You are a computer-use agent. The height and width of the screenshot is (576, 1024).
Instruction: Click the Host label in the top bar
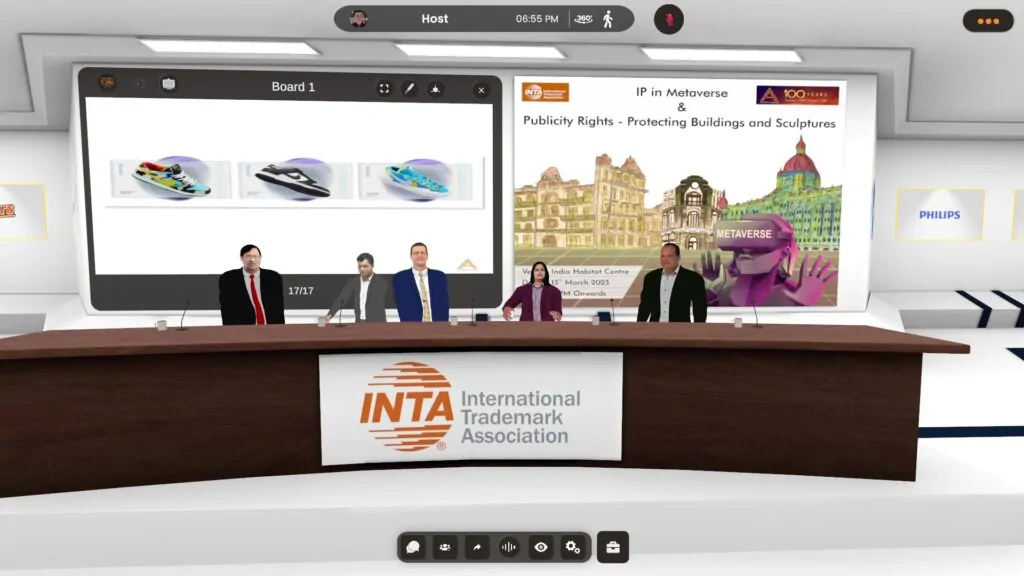[434, 19]
